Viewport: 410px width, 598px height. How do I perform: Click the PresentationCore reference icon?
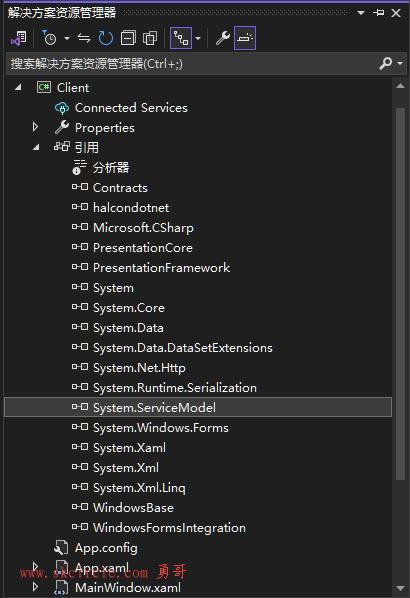click(80, 247)
